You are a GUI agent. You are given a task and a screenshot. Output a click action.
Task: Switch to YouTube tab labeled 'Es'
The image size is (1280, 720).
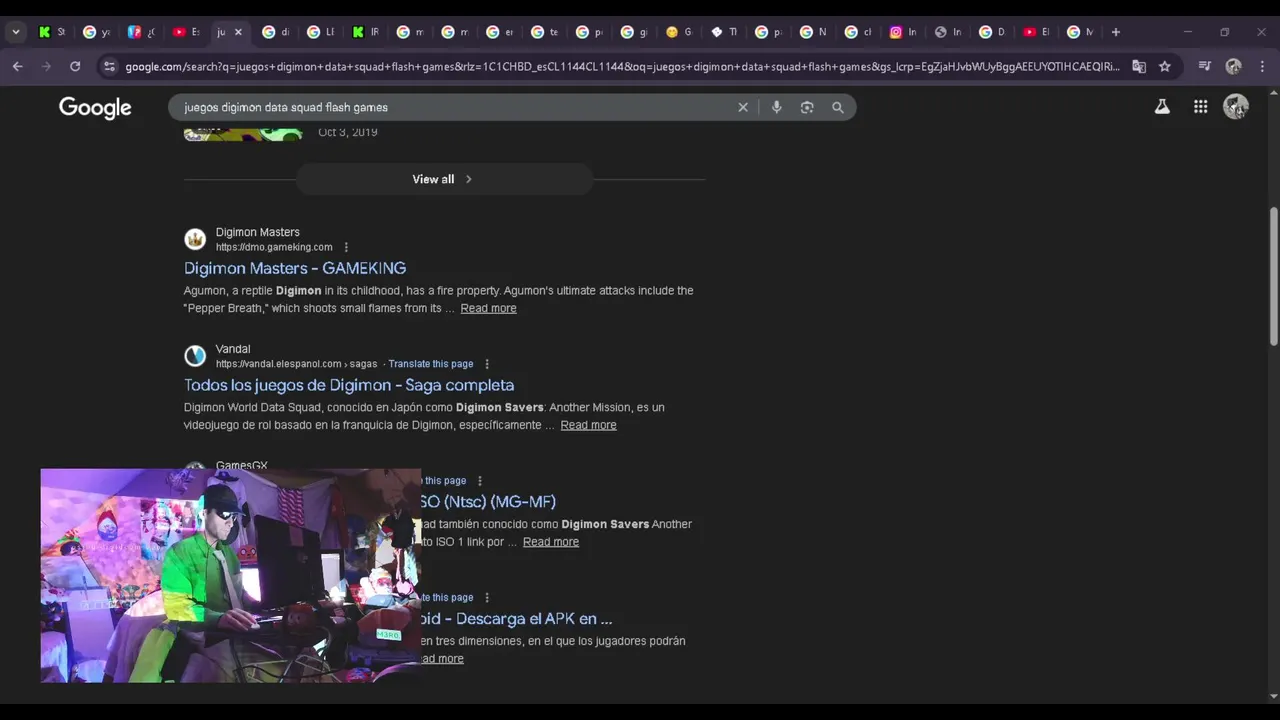[x=186, y=32]
